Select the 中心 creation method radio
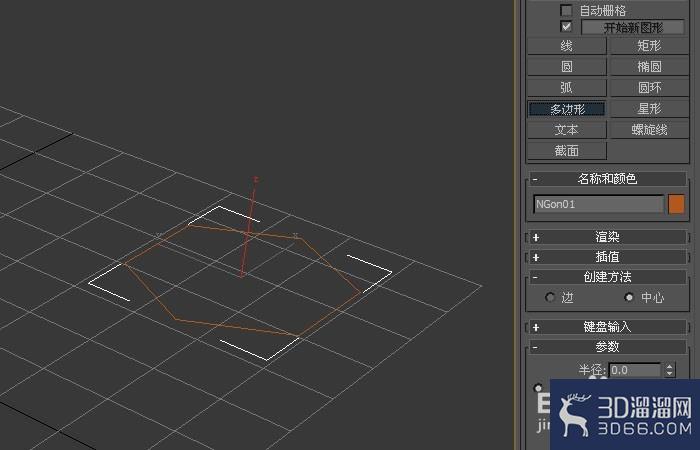This screenshot has height=450, width=700. pyautogui.click(x=629, y=297)
